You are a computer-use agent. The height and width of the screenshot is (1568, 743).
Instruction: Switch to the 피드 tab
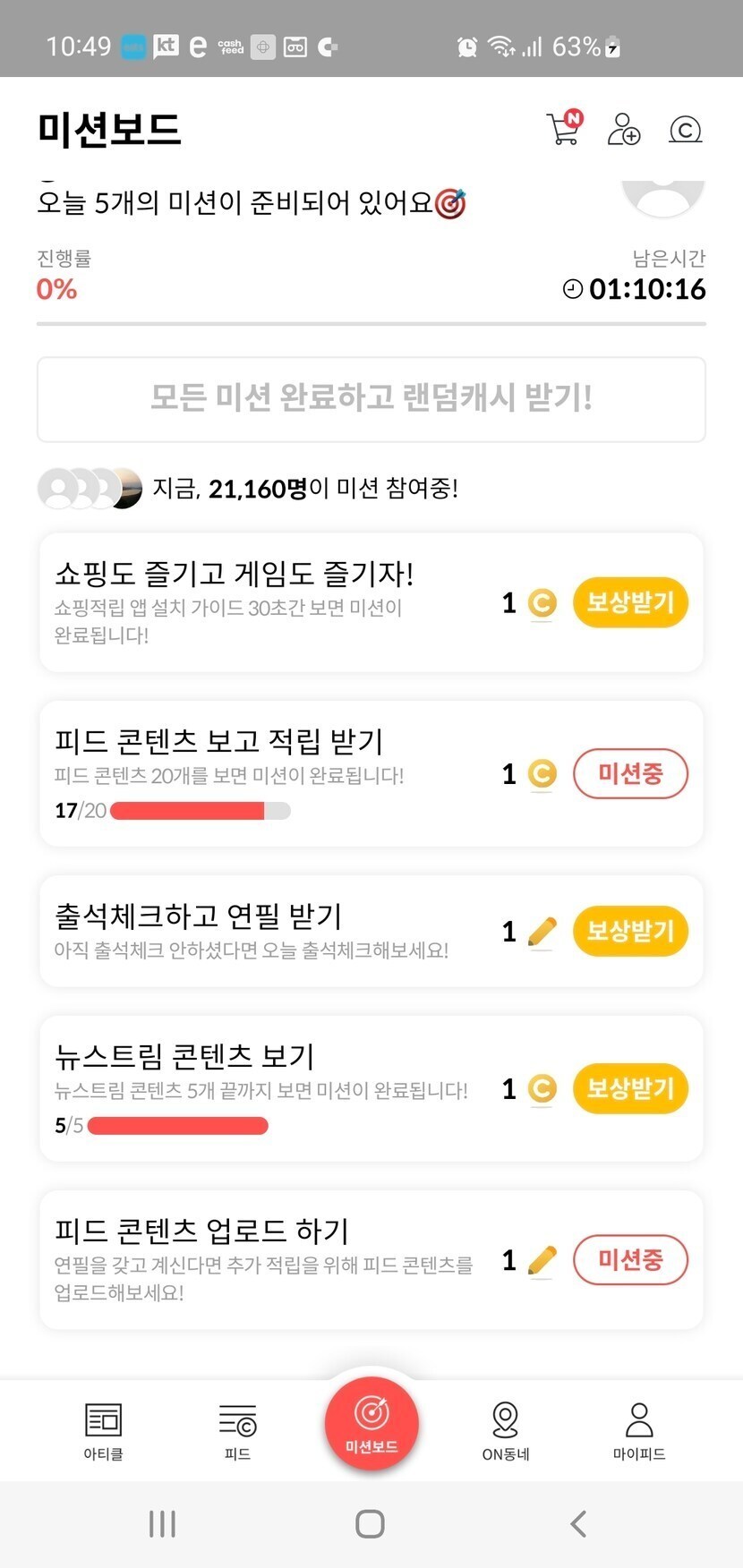coord(237,1430)
